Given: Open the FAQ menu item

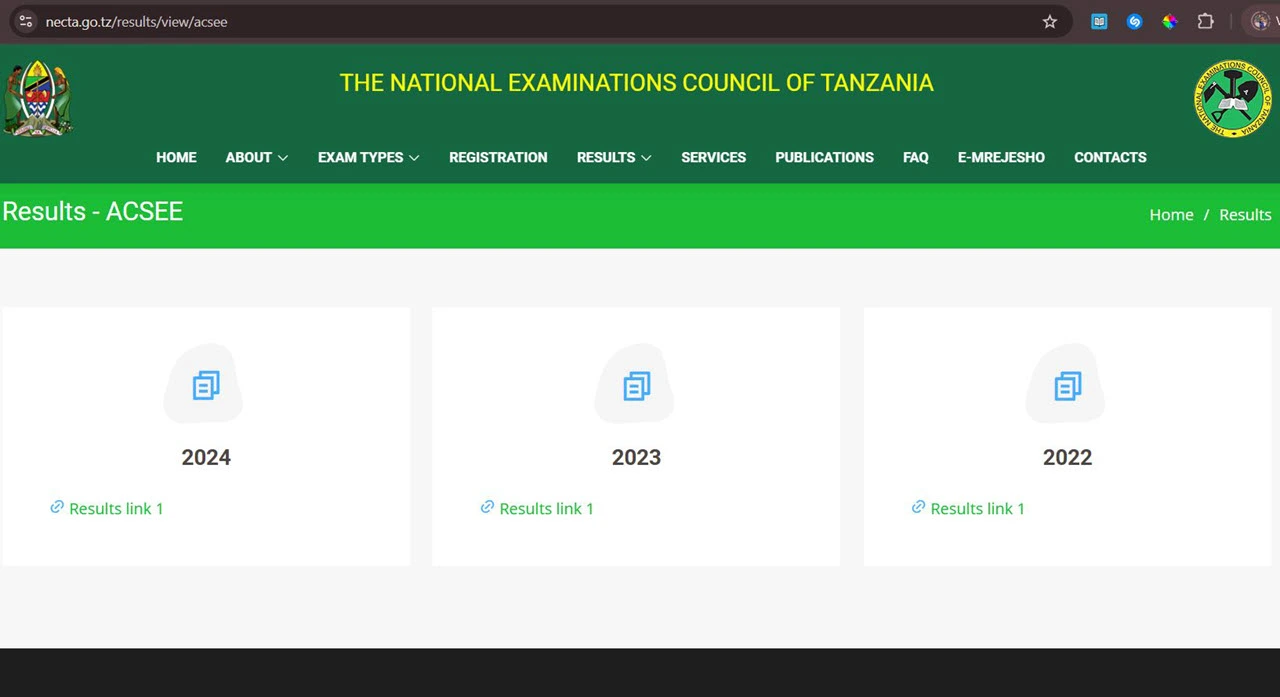Looking at the screenshot, I should pyautogui.click(x=915, y=157).
